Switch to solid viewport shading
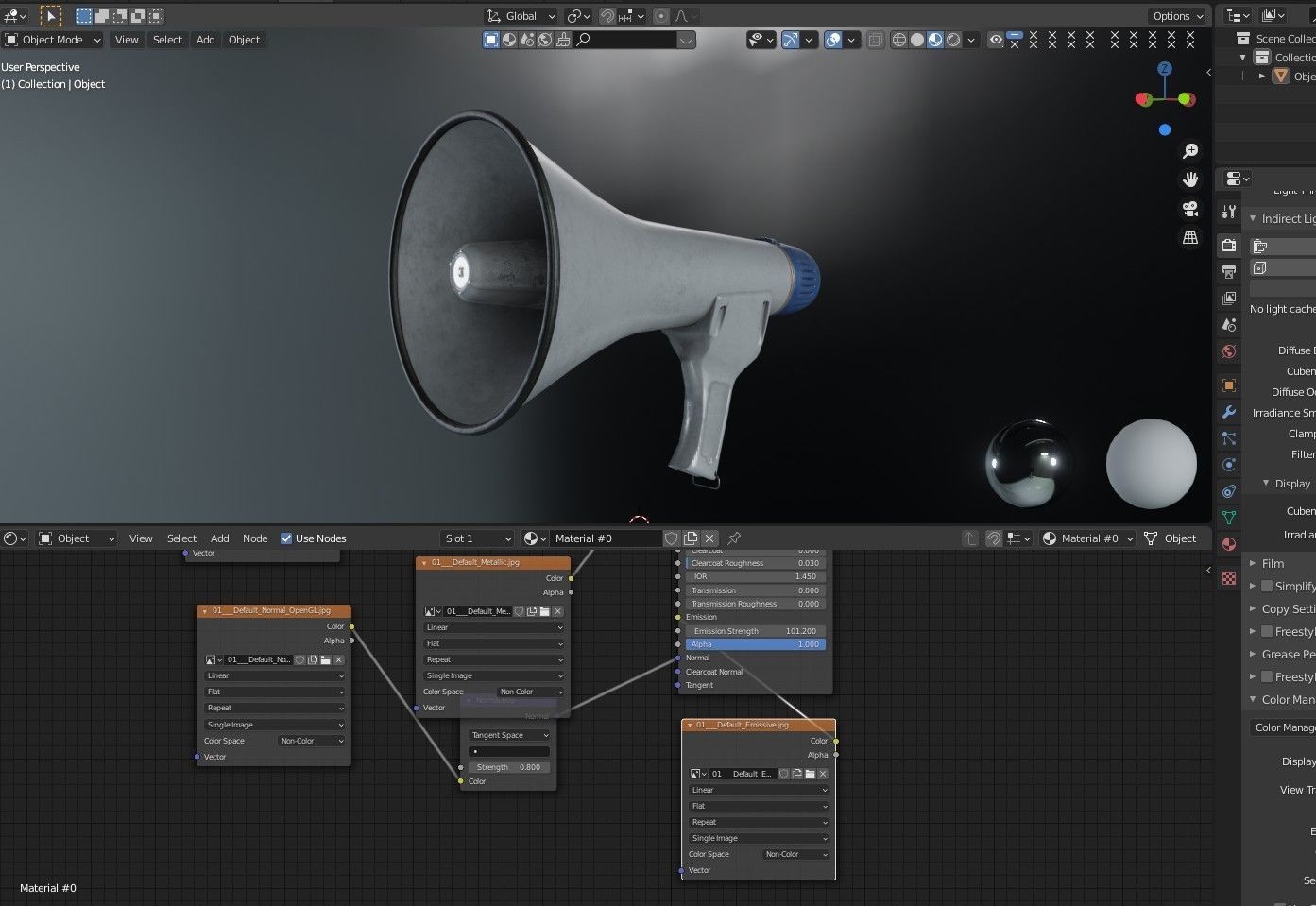 tap(917, 40)
